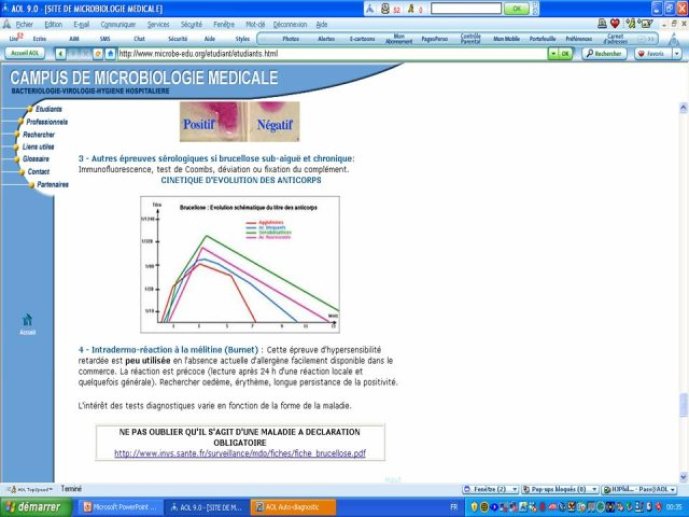Open the Déconnexion menu
The image size is (689, 517).
pyautogui.click(x=290, y=25)
